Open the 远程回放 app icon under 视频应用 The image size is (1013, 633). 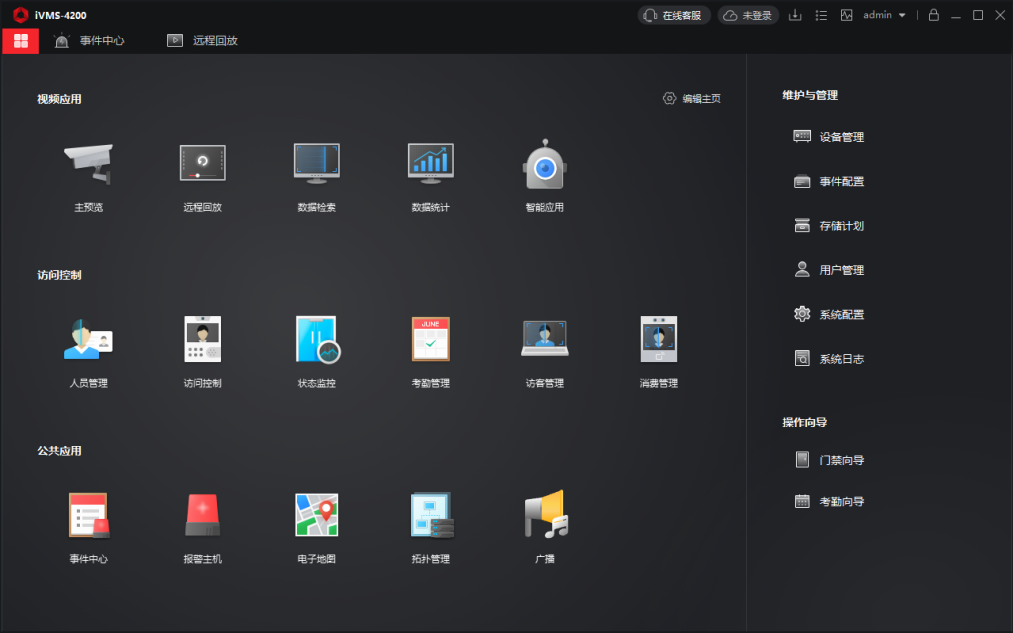(202, 165)
